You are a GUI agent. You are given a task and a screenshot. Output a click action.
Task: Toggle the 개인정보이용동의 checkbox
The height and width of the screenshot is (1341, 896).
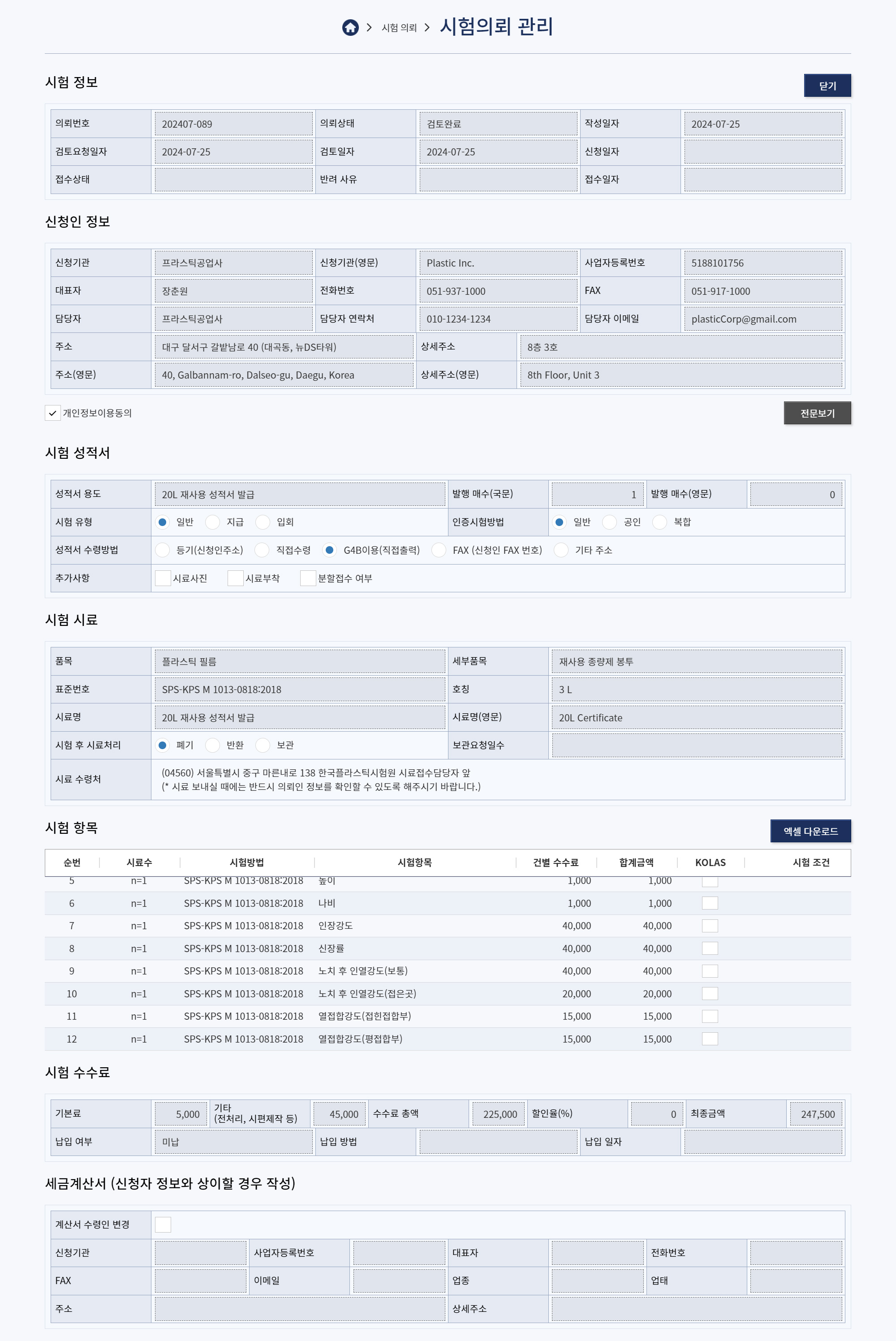52,413
